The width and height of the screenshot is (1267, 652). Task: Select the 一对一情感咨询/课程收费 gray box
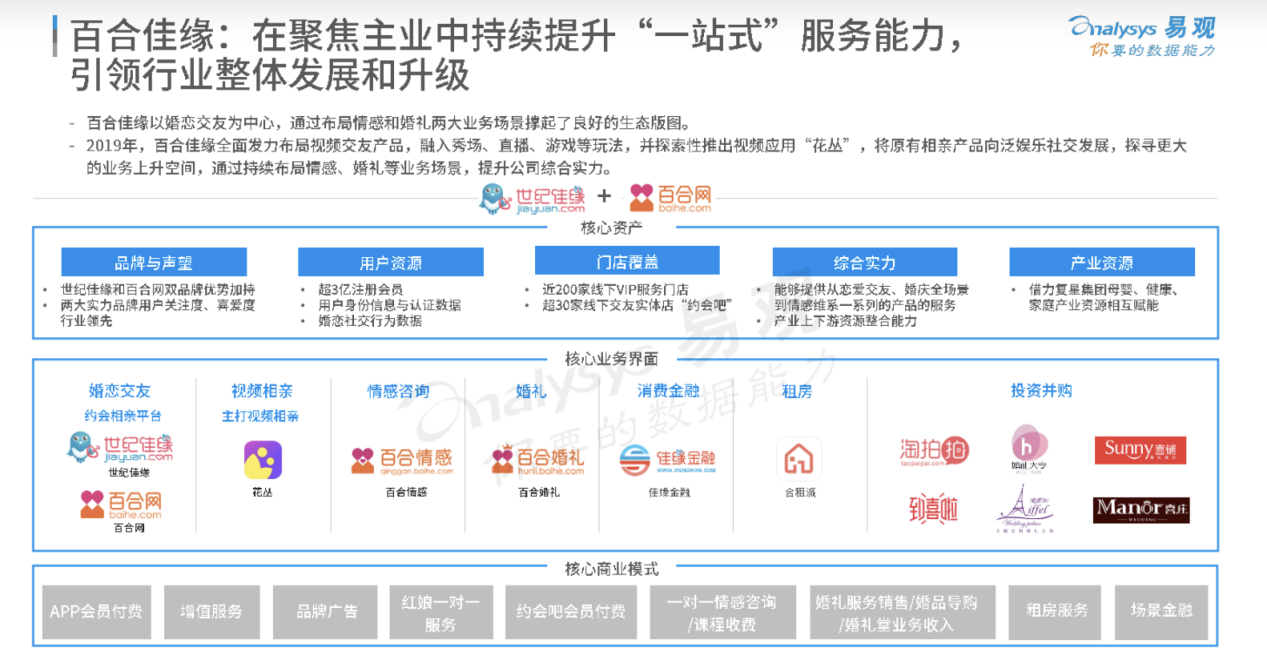[723, 612]
